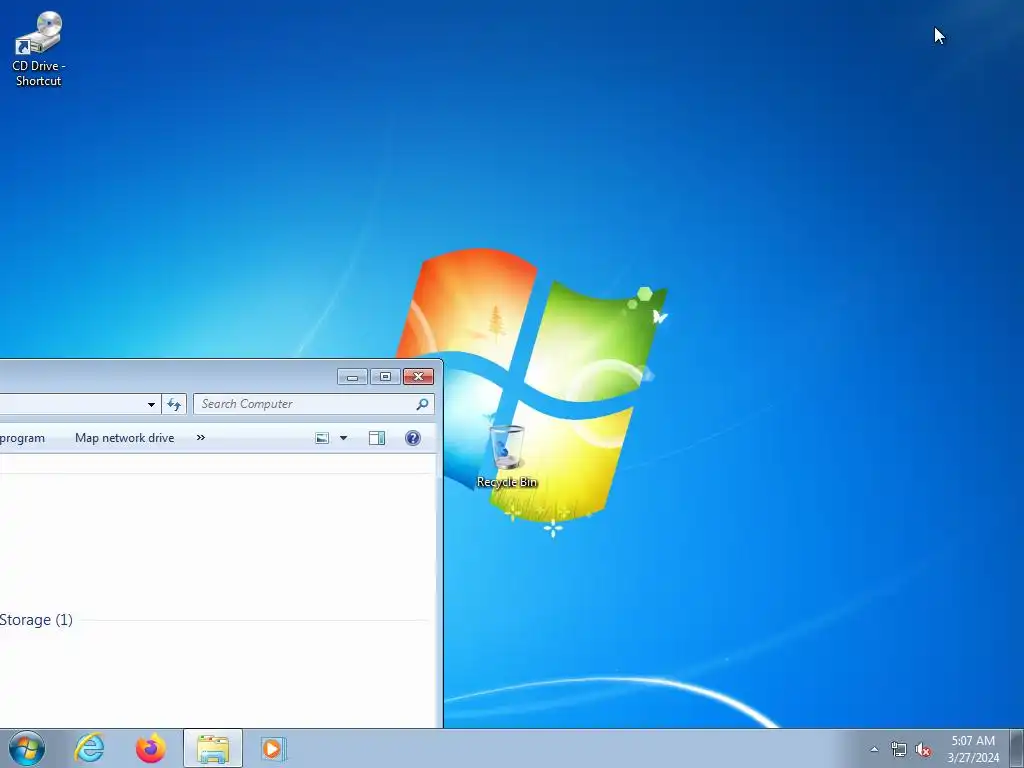Select the Recycle Bin desktop icon

(507, 456)
